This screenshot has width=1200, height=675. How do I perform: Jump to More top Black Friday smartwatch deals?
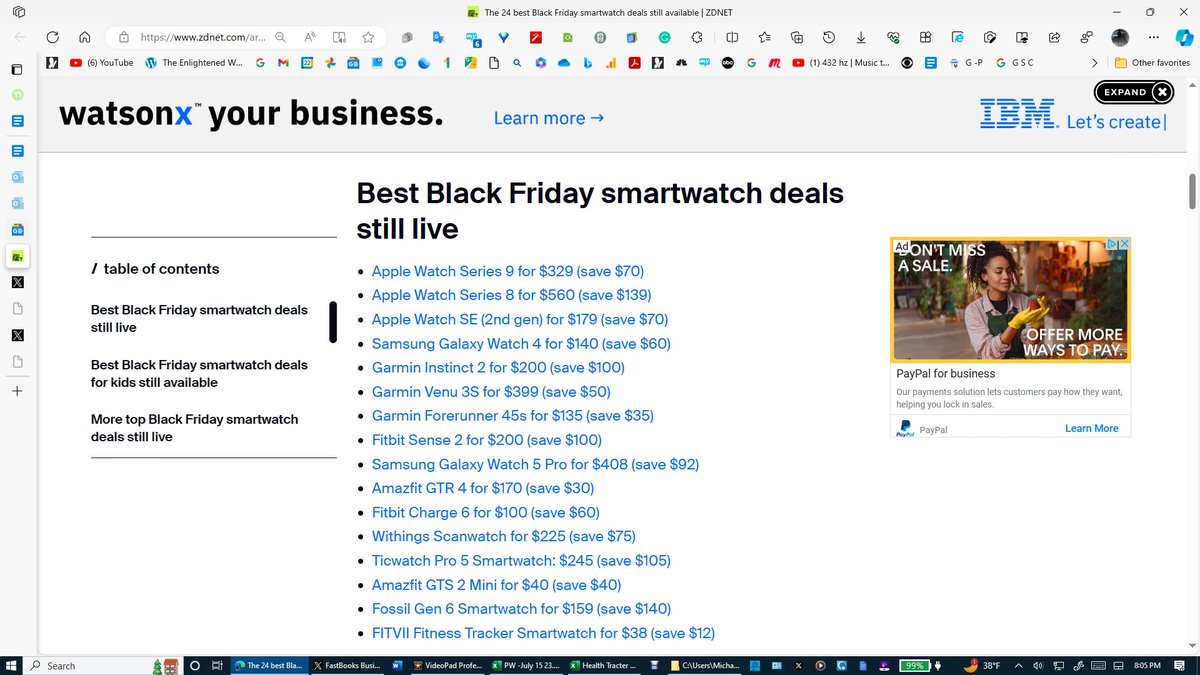pos(194,428)
